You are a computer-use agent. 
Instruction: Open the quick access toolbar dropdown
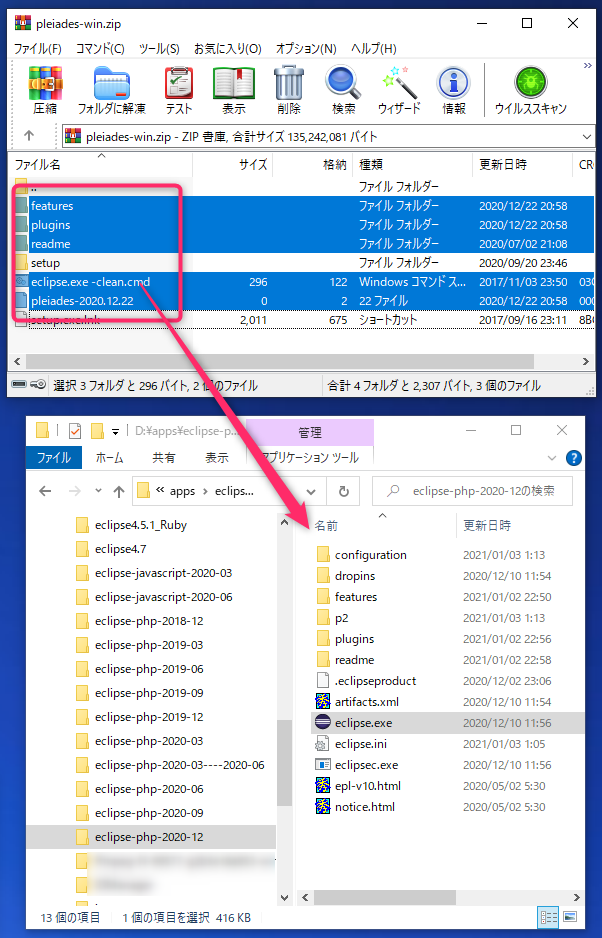tap(115, 431)
